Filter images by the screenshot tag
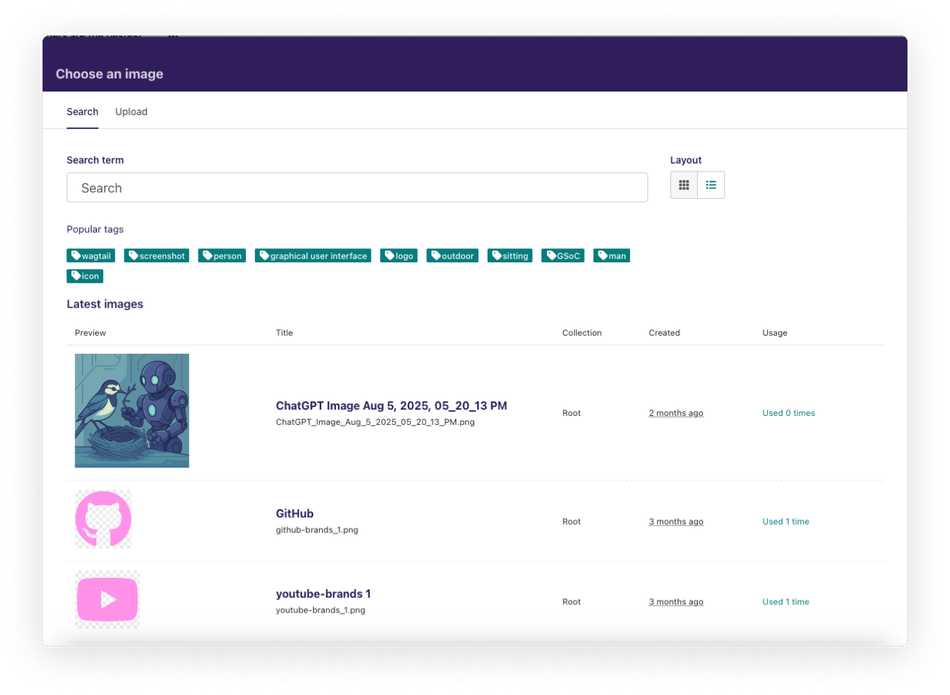 pyautogui.click(x=156, y=255)
